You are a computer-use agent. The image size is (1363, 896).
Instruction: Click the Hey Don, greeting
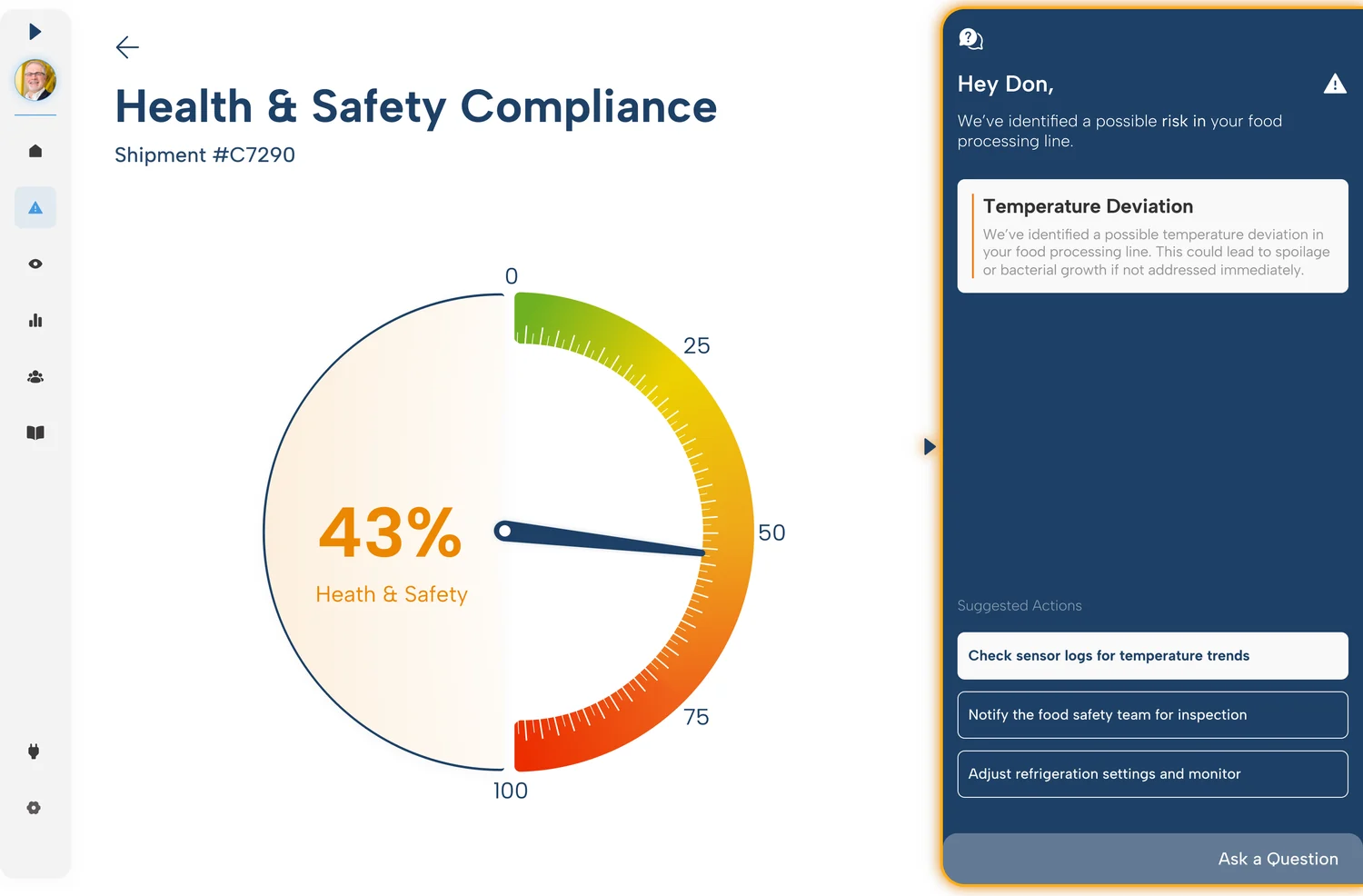[x=1006, y=85]
